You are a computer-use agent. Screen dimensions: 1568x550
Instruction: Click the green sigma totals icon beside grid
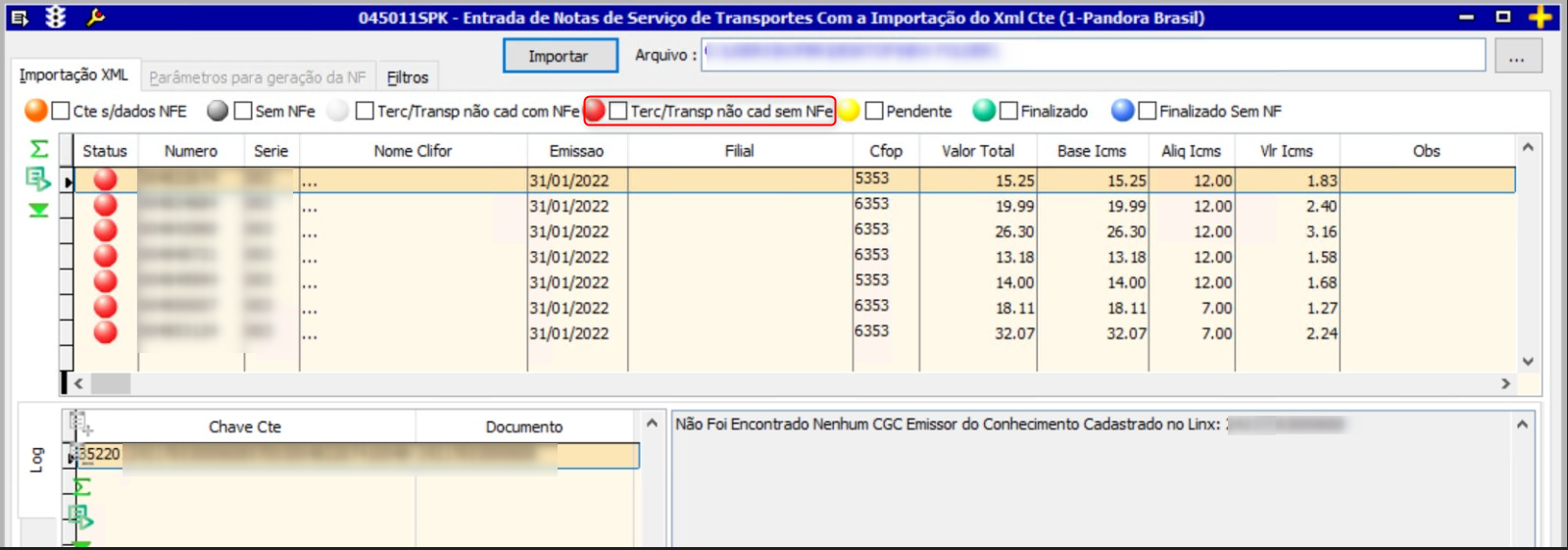(39, 149)
